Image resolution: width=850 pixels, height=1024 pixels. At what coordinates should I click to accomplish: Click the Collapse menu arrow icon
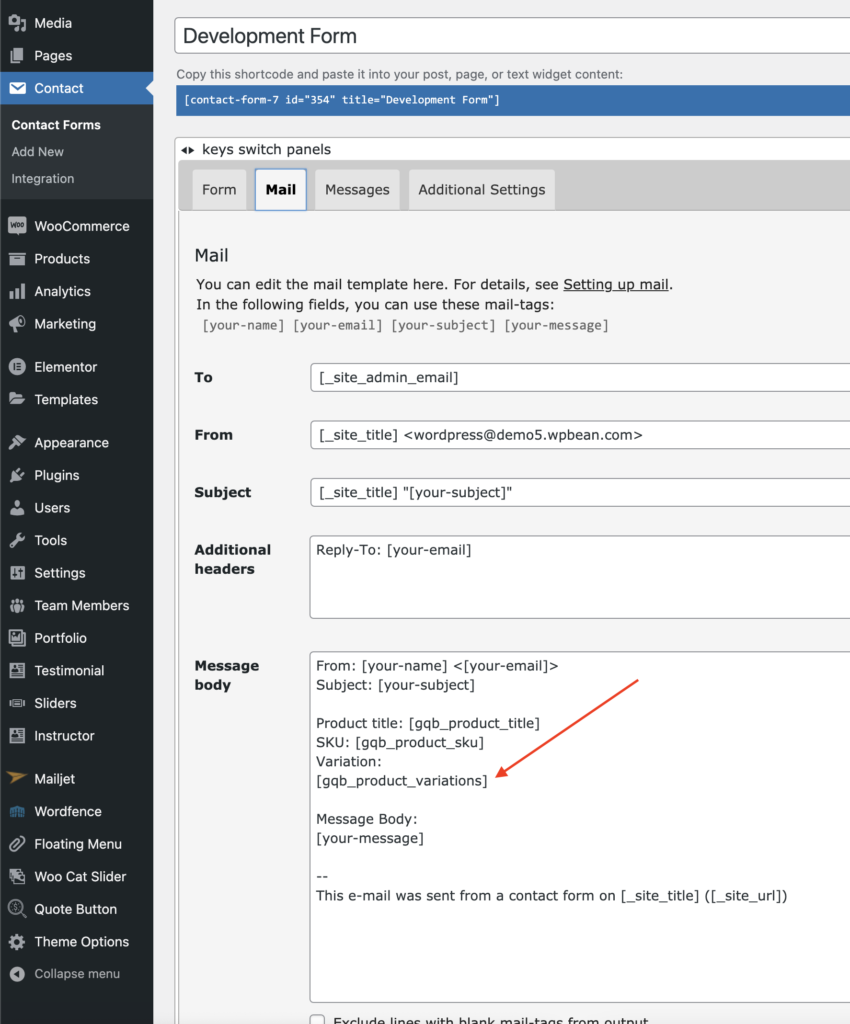tap(17, 974)
